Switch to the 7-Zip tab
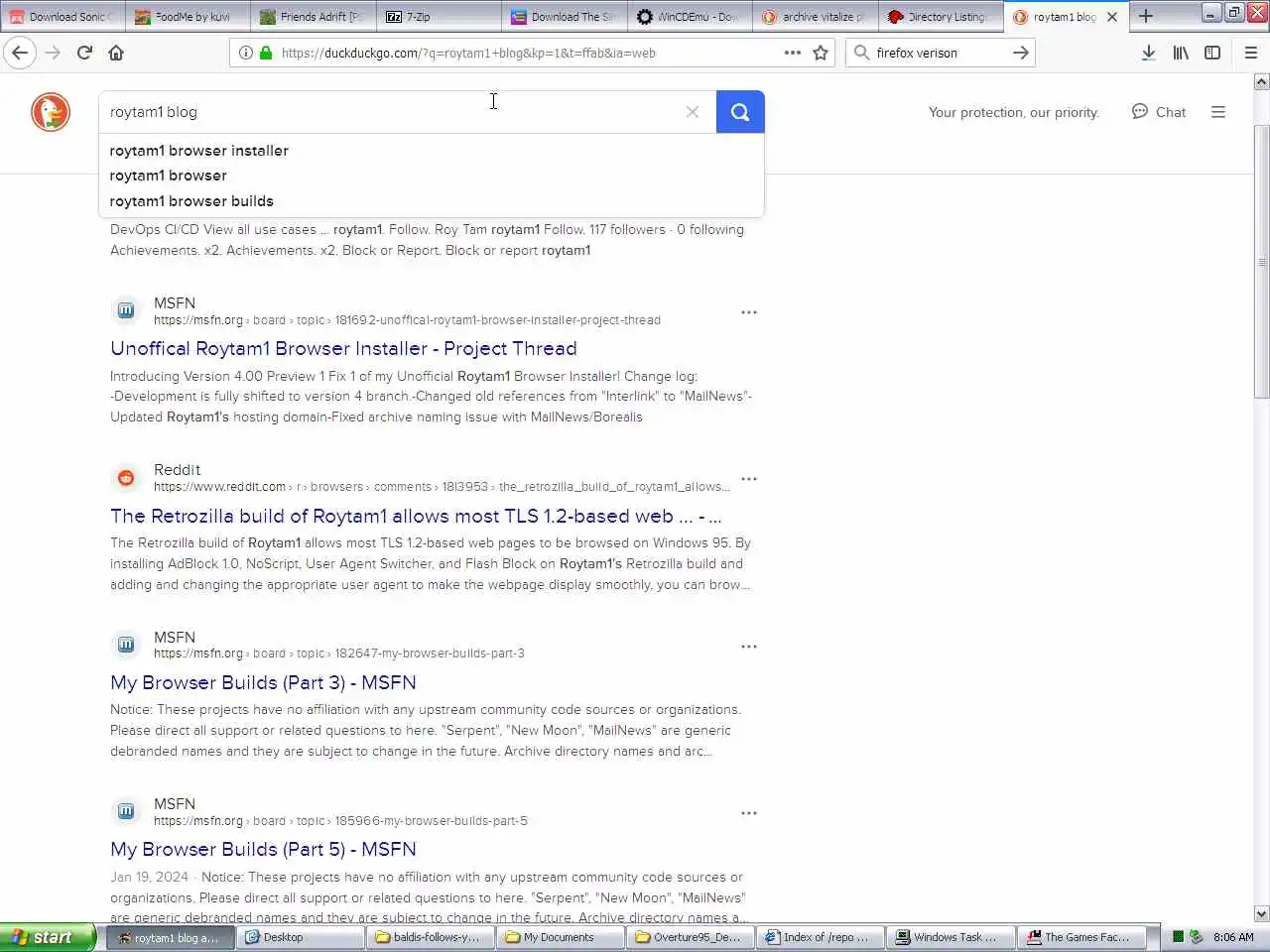This screenshot has width=1270, height=952. [x=439, y=17]
